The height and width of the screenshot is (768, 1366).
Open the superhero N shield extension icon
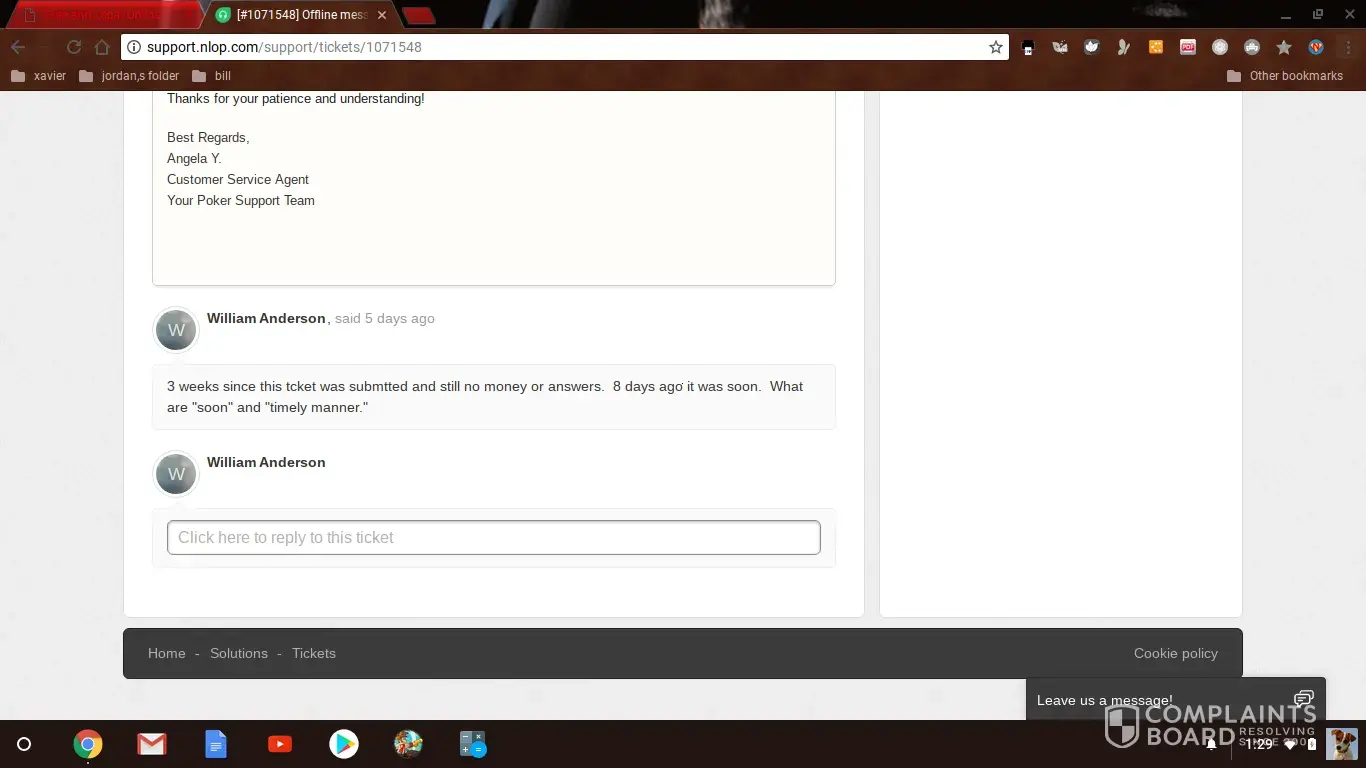[x=1316, y=47]
